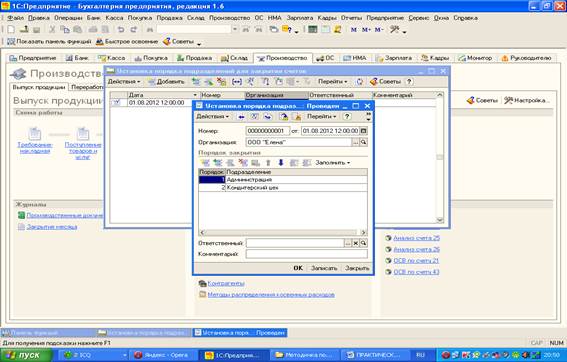This screenshot has height=362, width=567.
Task: Expand main toolbar search field dropdown arrow
Action: point(235,30)
